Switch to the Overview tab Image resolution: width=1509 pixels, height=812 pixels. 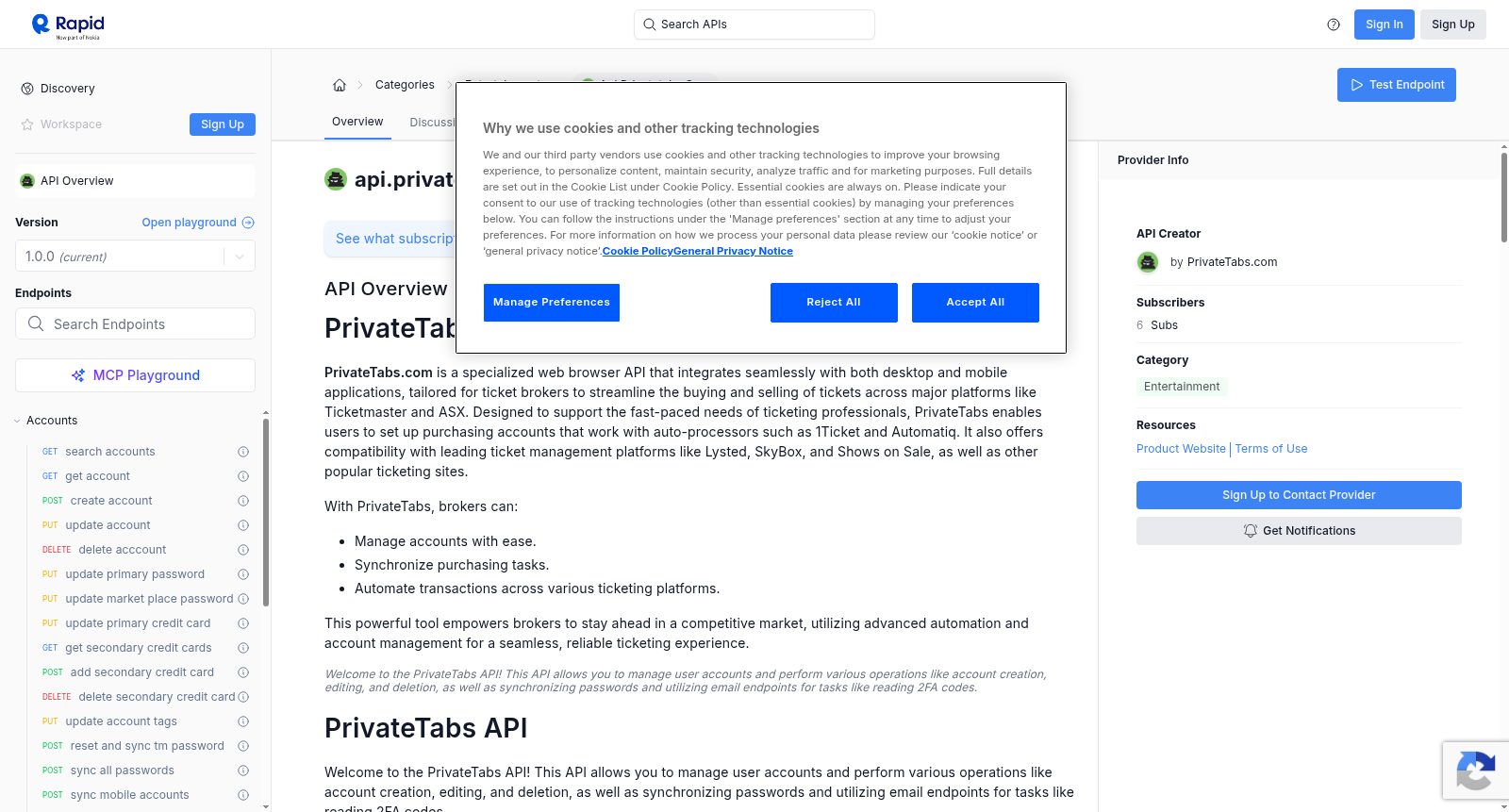click(x=357, y=122)
